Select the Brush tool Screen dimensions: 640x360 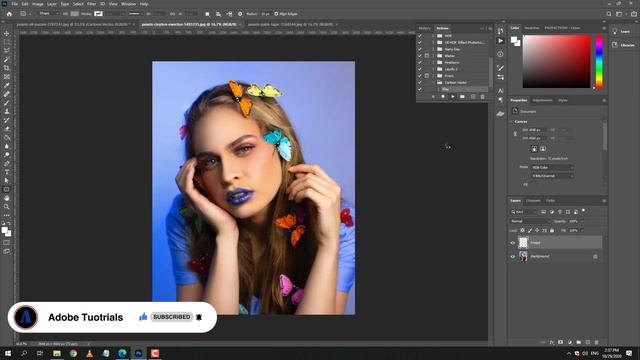(x=7, y=103)
